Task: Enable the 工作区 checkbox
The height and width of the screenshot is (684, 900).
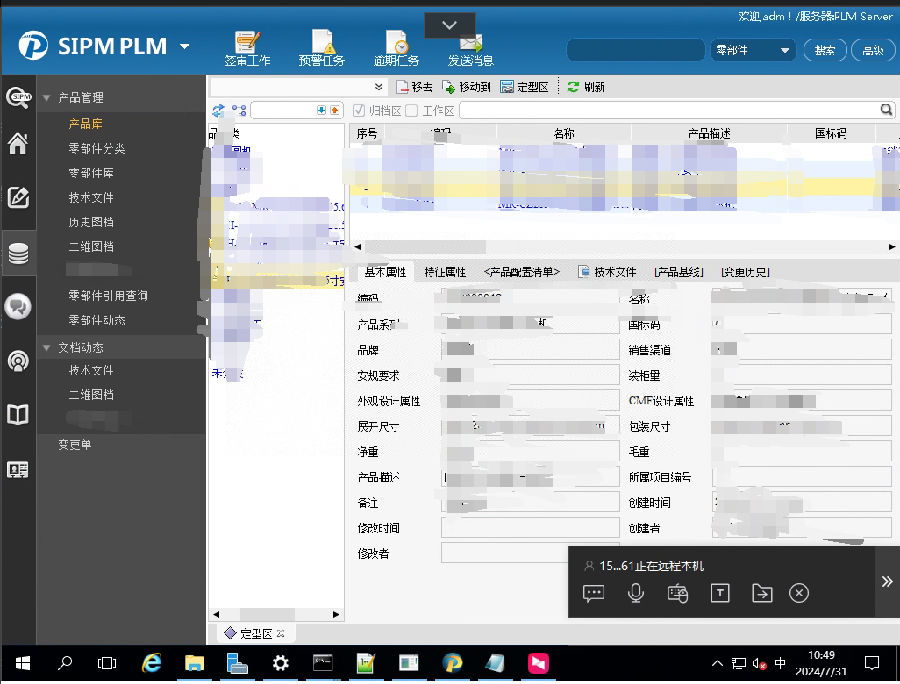Action: coord(412,111)
